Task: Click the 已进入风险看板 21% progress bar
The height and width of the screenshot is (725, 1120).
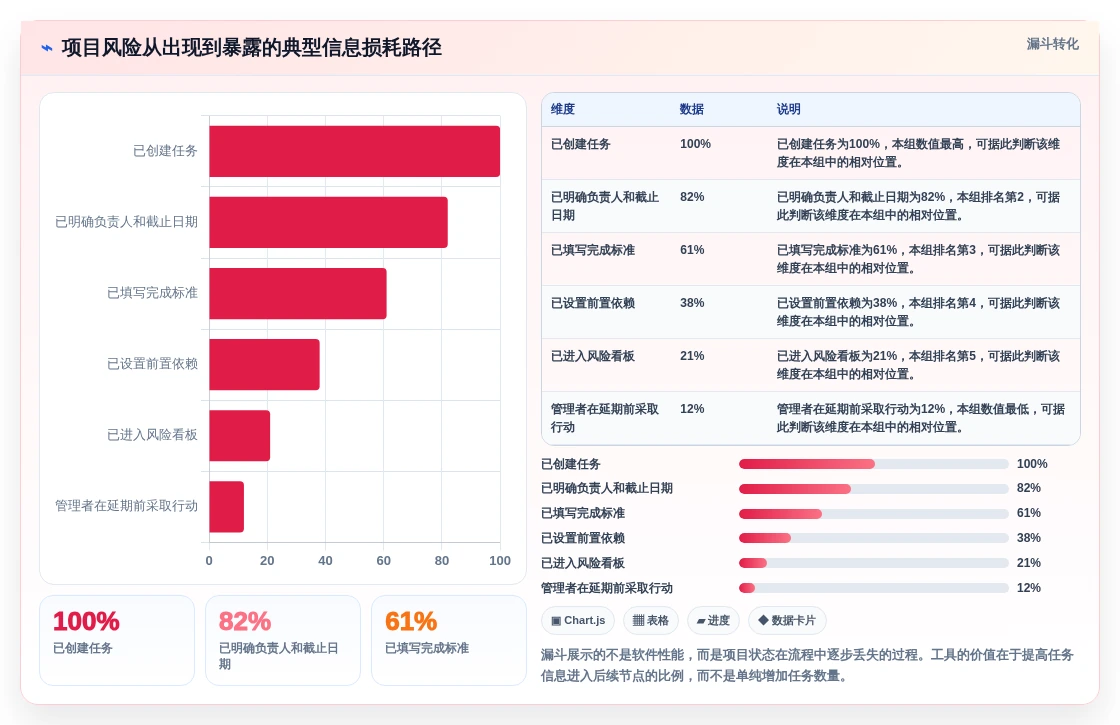Action: pyautogui.click(x=874, y=564)
